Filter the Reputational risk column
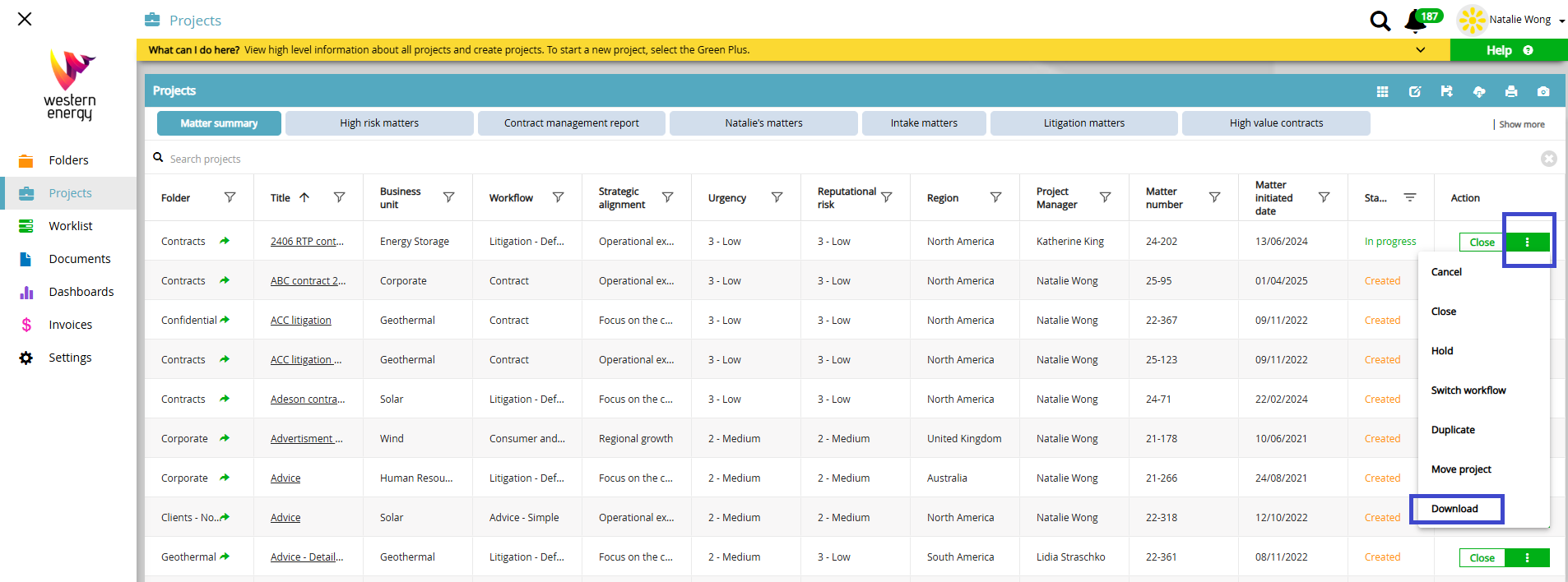 point(887,197)
